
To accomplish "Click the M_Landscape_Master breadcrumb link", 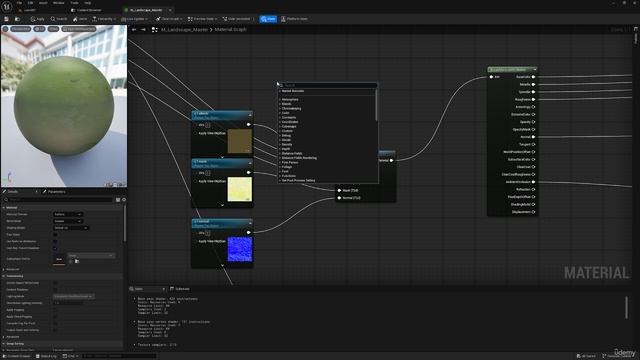I will [x=184, y=29].
